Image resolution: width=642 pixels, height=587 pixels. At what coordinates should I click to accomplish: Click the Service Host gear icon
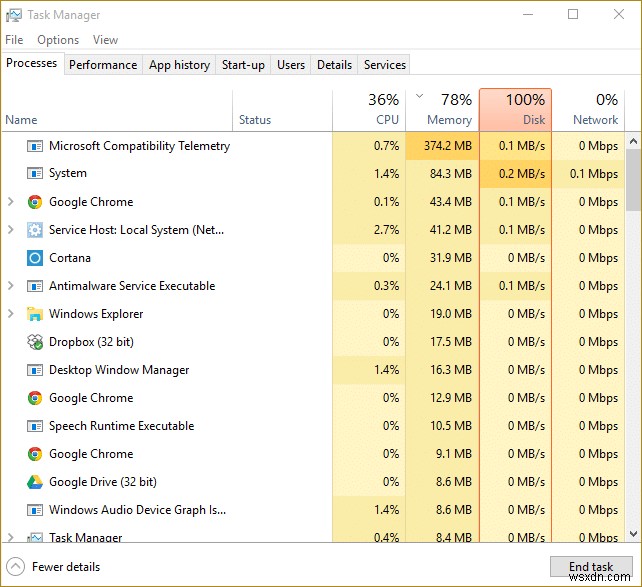click(35, 230)
